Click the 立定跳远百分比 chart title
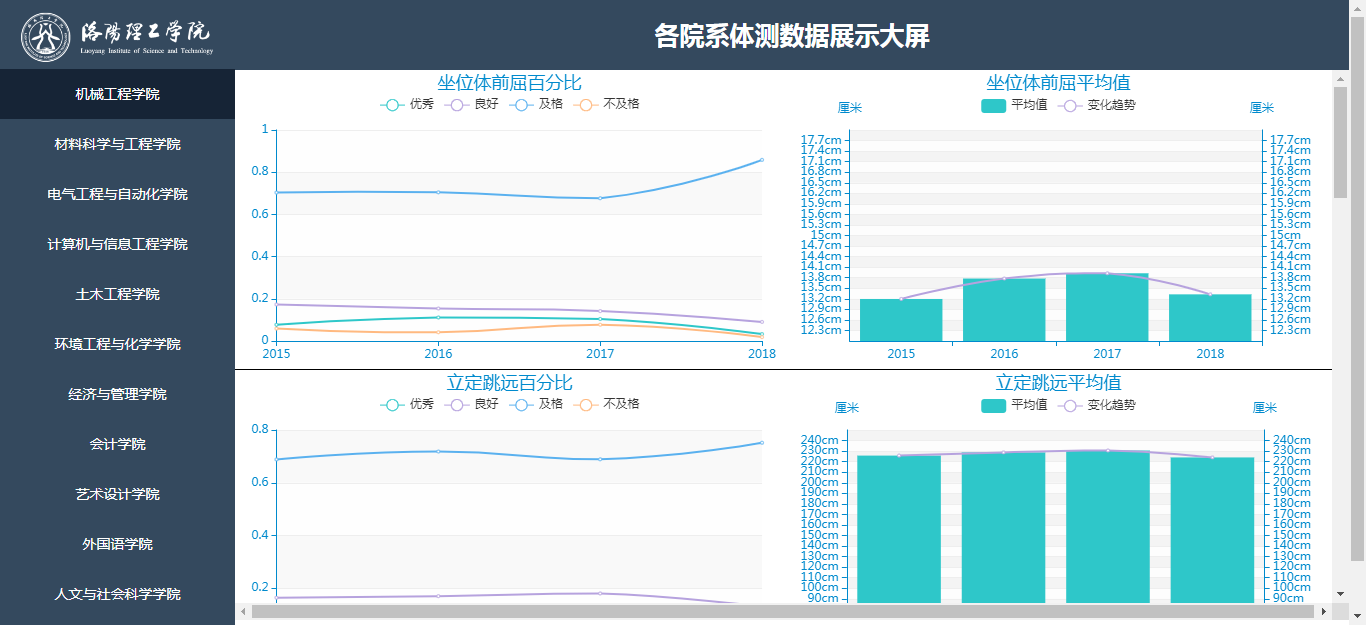Image resolution: width=1366 pixels, height=625 pixels. [509, 383]
